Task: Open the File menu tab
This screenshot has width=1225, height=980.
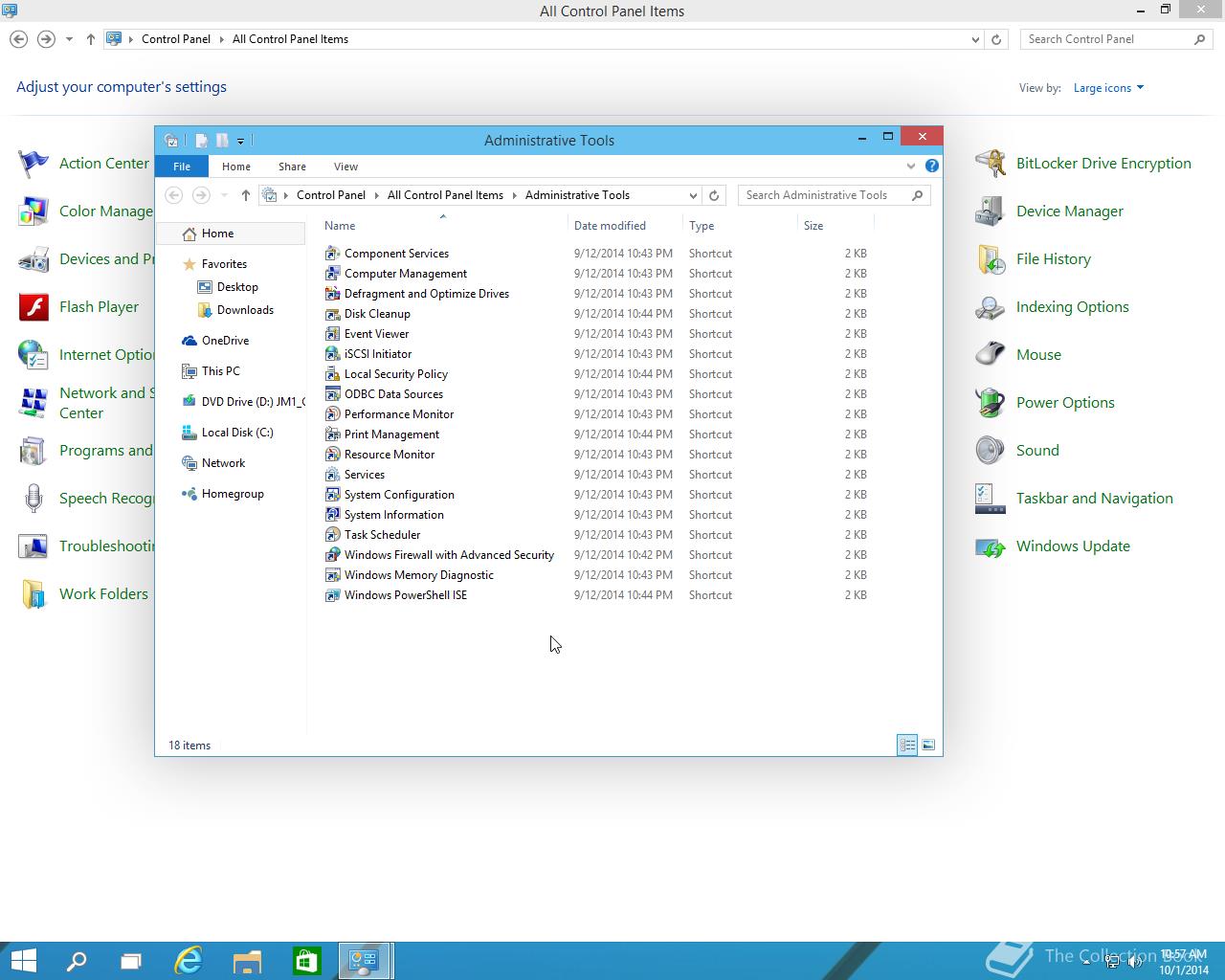Action: point(182,167)
